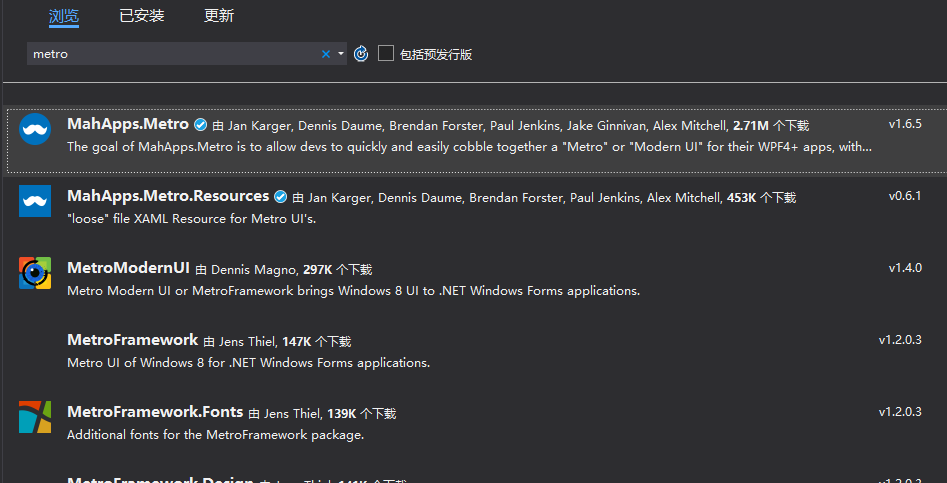Screen dimensions: 947x483
Task: Clear the search box with the X
Action: pos(326,54)
